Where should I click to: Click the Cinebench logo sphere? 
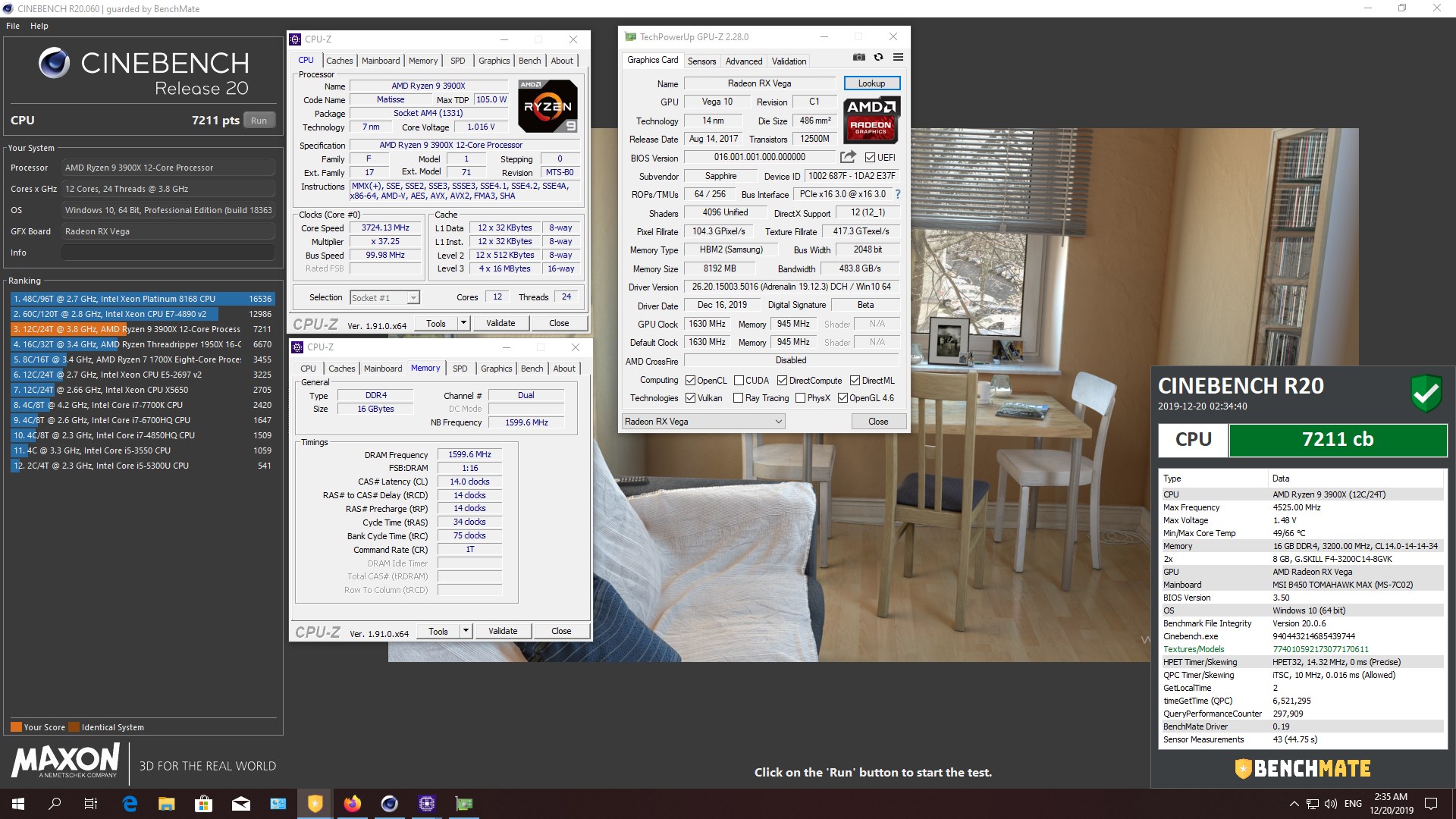click(54, 63)
